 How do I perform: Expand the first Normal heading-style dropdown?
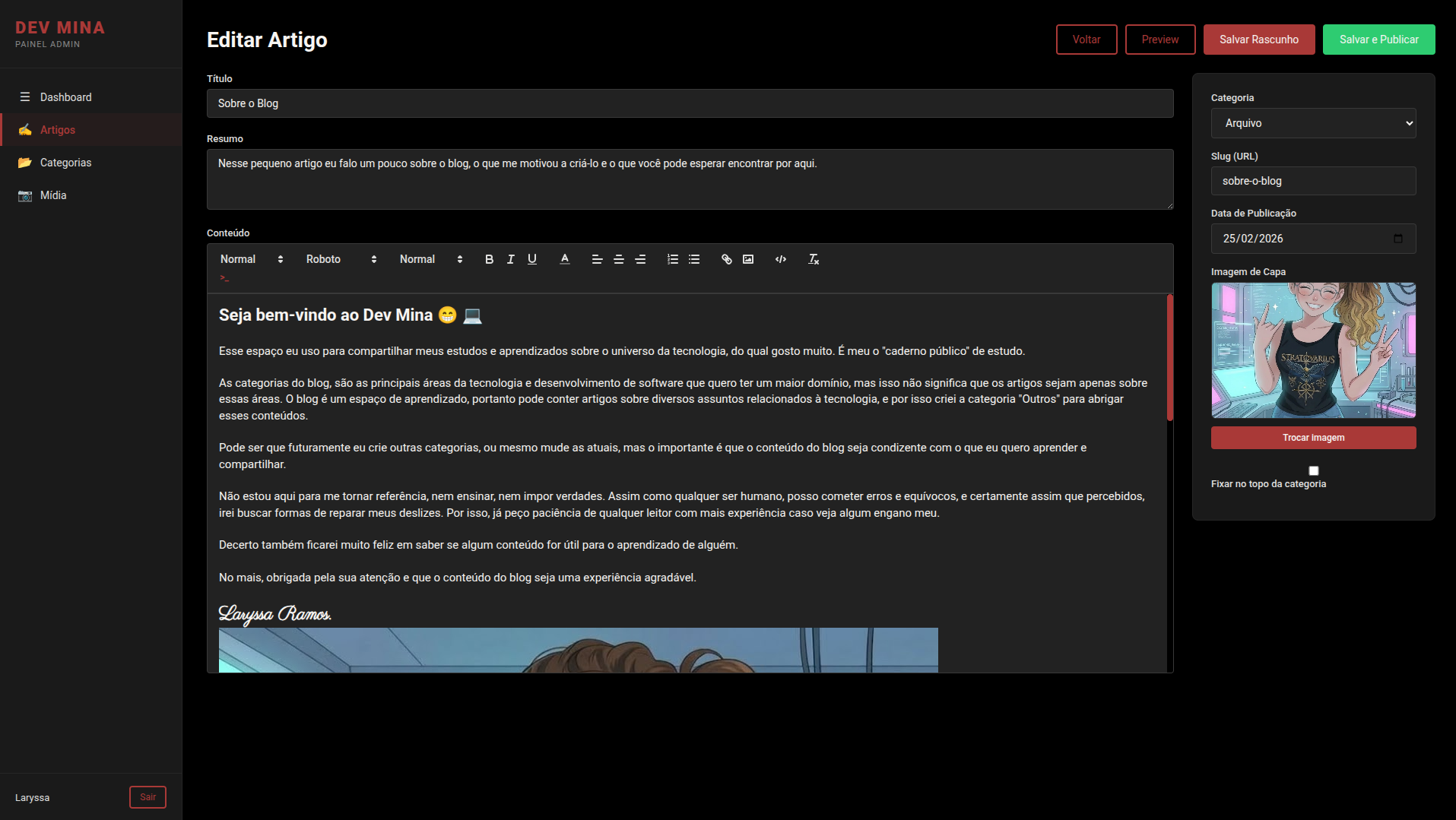coord(251,259)
